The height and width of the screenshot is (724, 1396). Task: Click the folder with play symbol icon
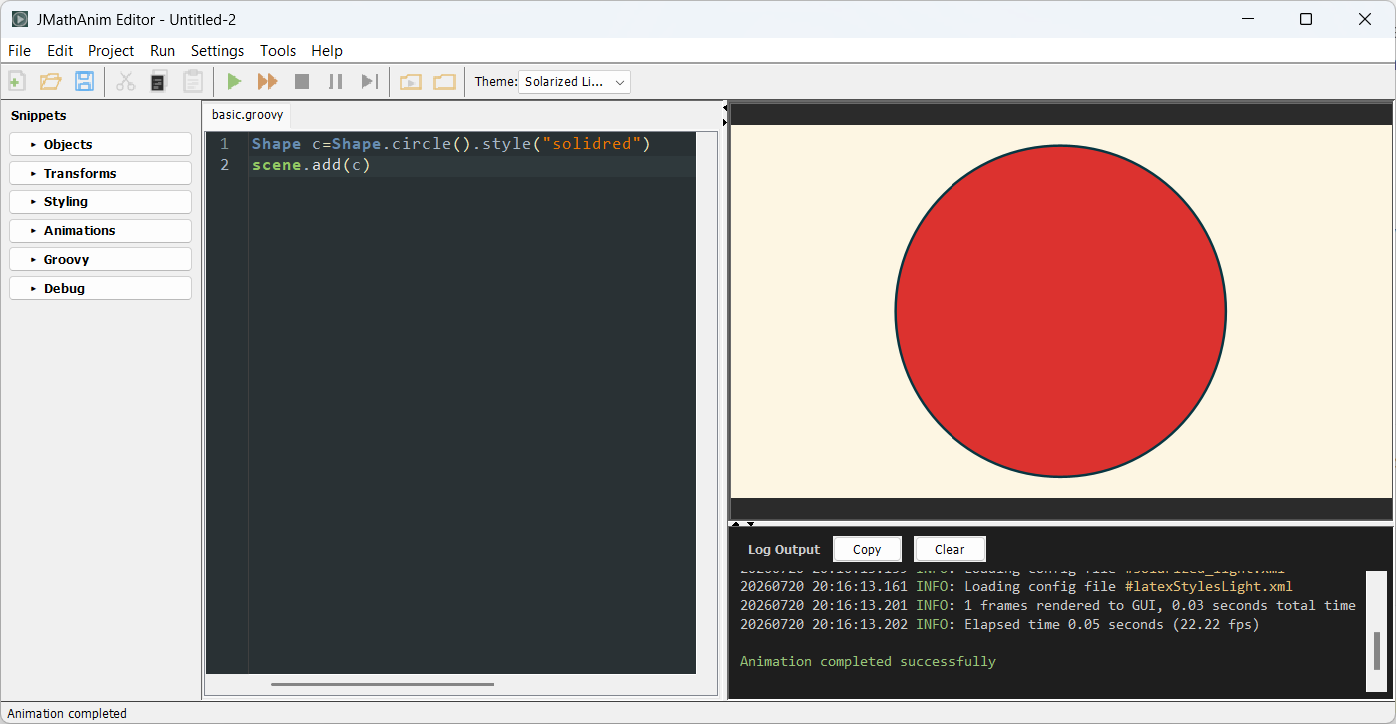[x=411, y=82]
